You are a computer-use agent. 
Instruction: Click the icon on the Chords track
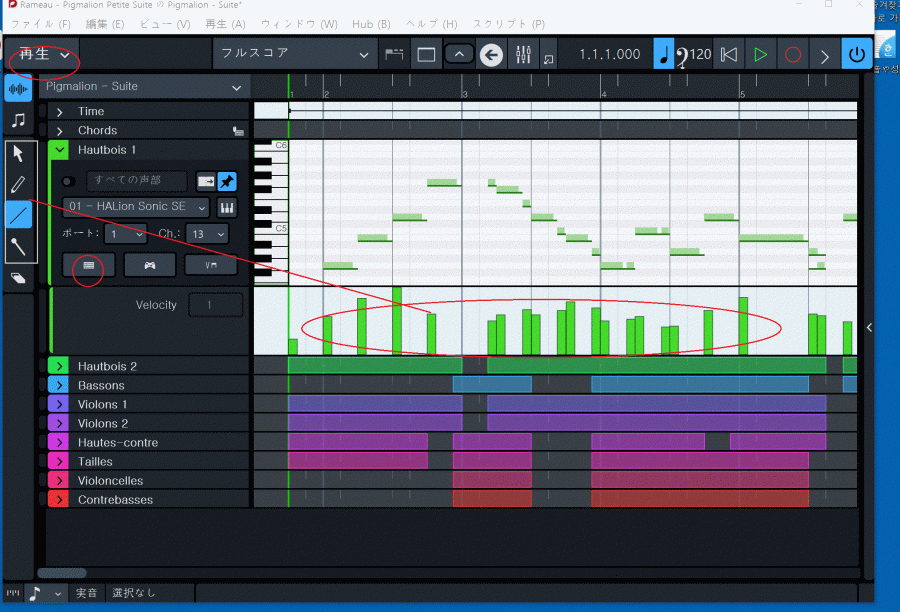238,131
